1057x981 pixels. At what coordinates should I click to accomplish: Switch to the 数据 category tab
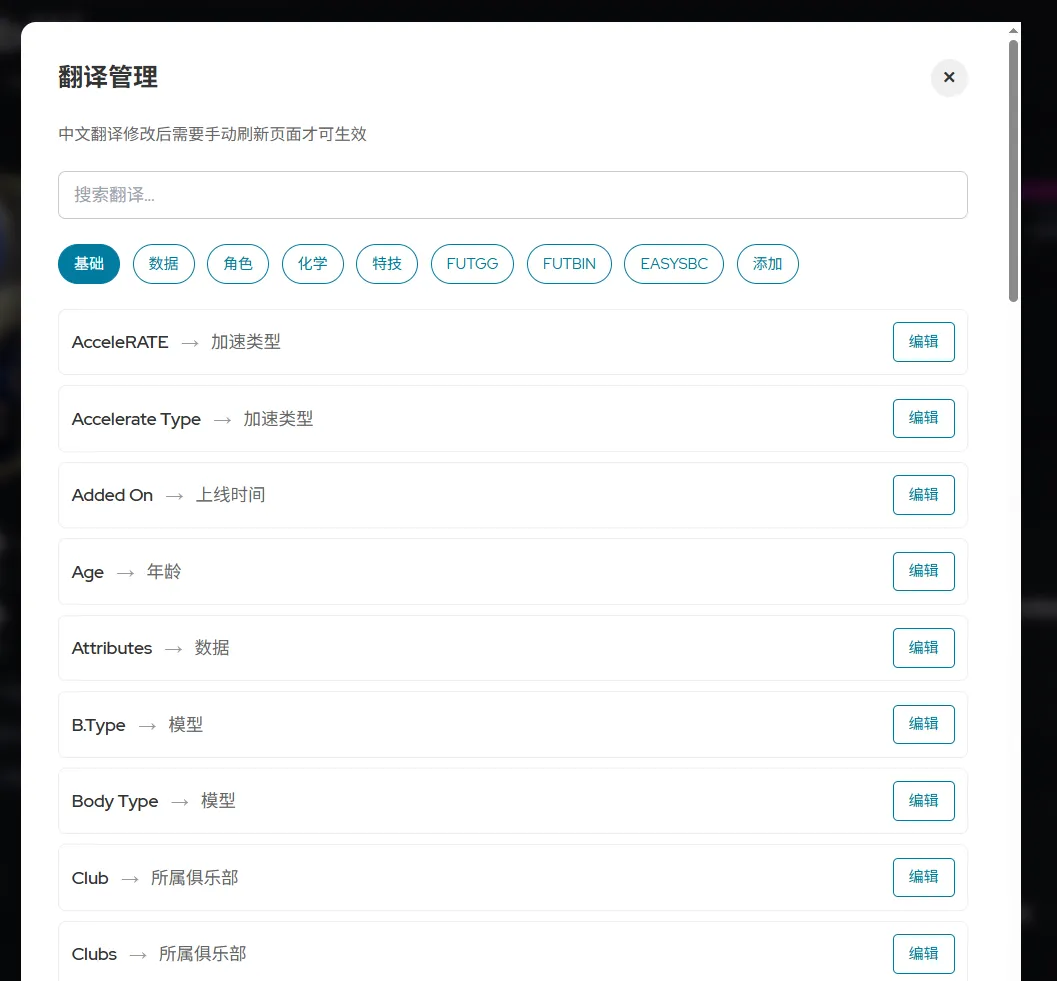[164, 264]
